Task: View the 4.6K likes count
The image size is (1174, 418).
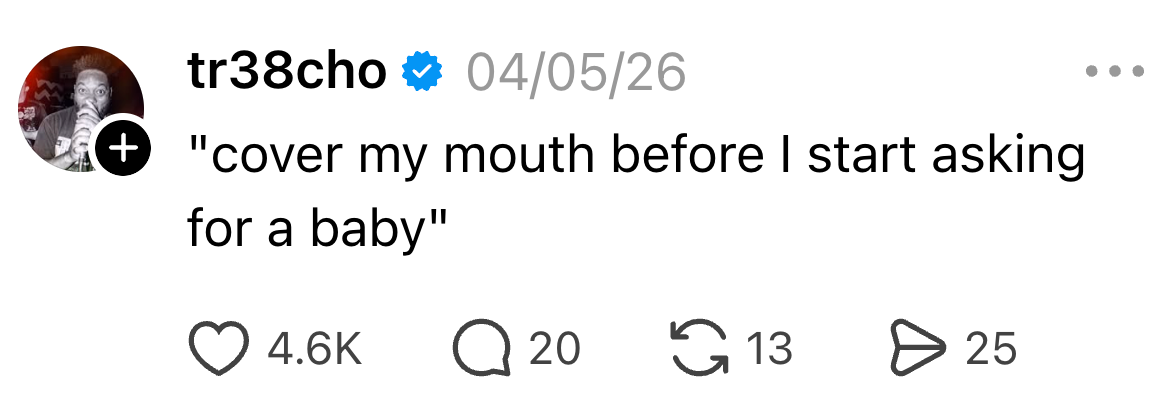Action: tap(314, 349)
